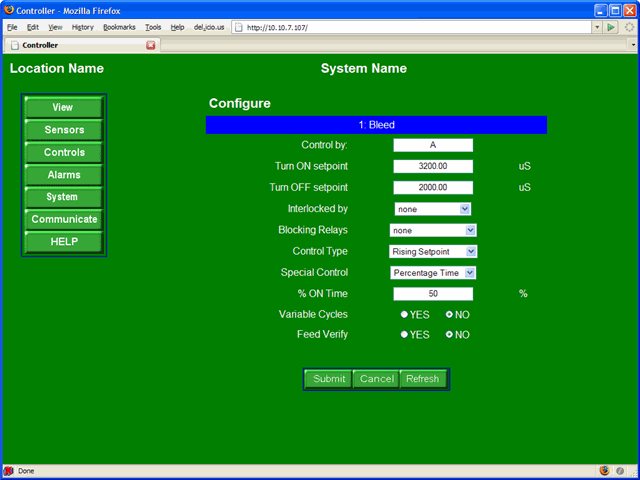Screen dimensions: 640x480
Task: Close the Controller tab with the red X
Action: coord(151,45)
